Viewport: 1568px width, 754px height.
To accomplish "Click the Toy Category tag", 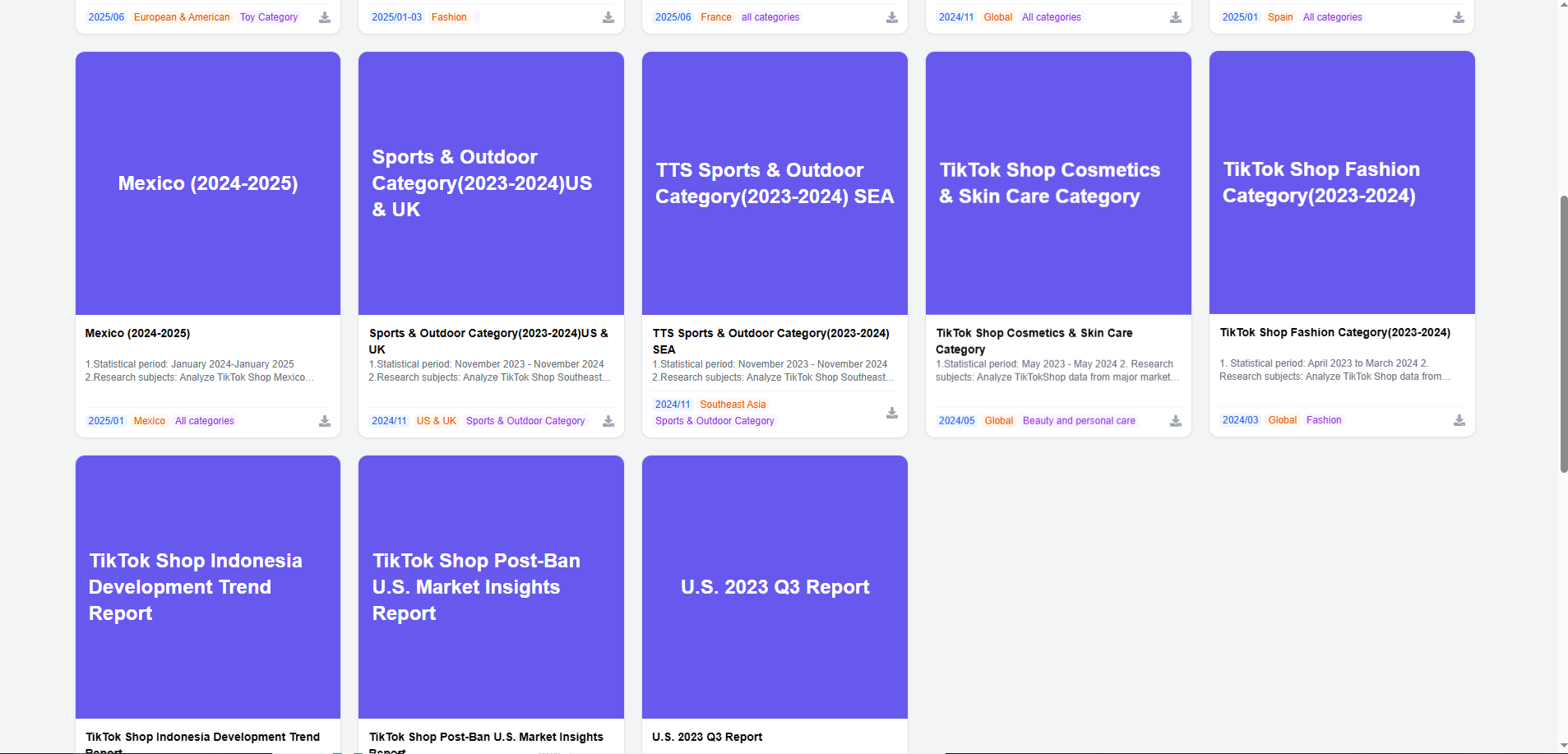I will 269,17.
